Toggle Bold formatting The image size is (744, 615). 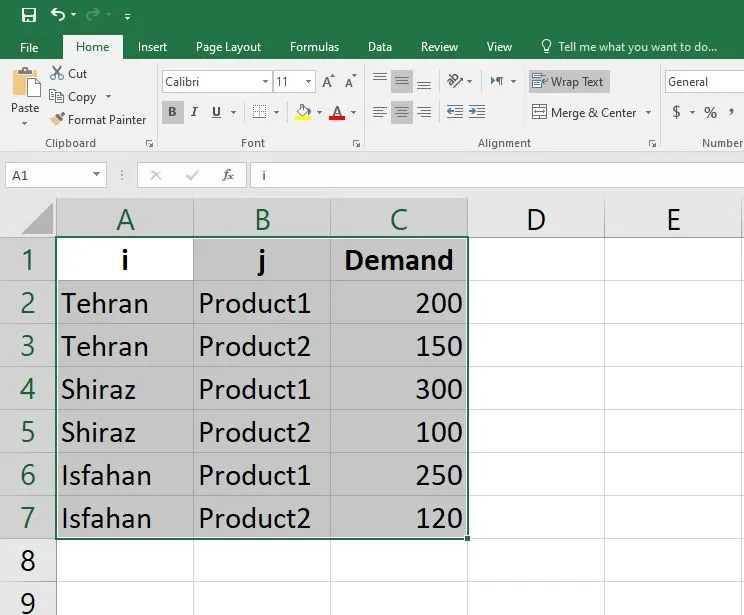(172, 112)
